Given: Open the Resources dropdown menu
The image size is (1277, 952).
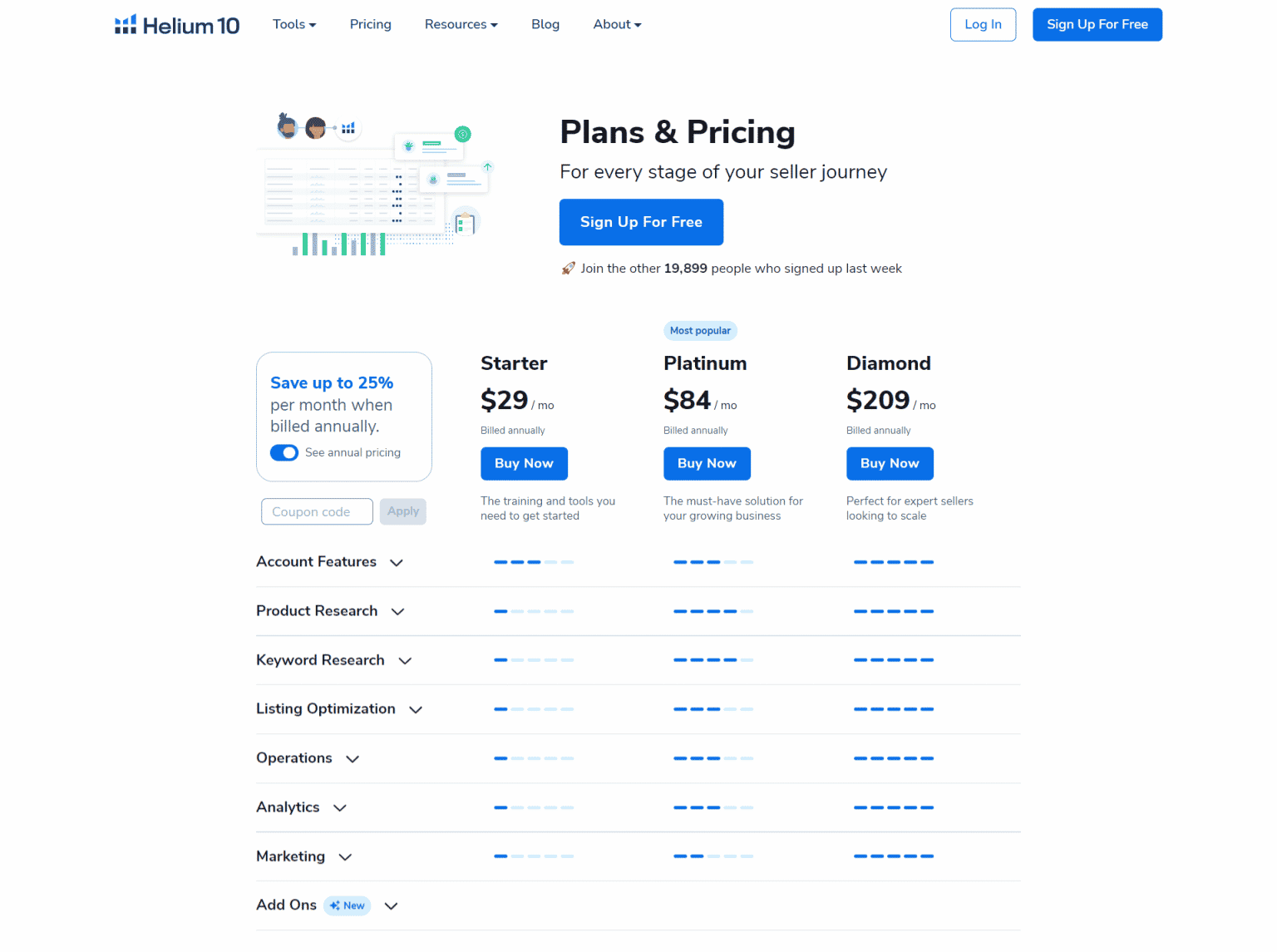Looking at the screenshot, I should click(x=461, y=25).
